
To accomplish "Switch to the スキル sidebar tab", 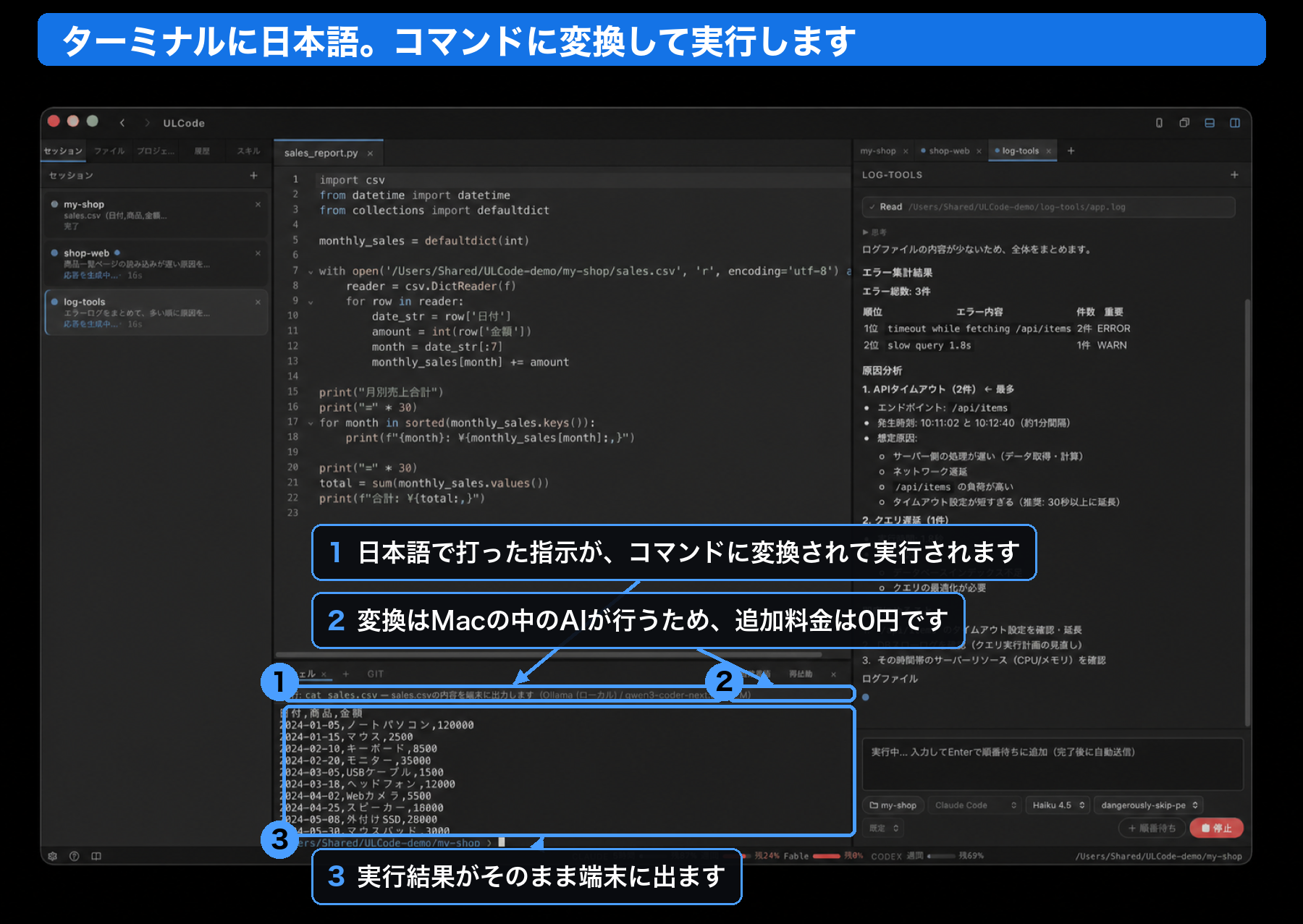I will [x=248, y=151].
